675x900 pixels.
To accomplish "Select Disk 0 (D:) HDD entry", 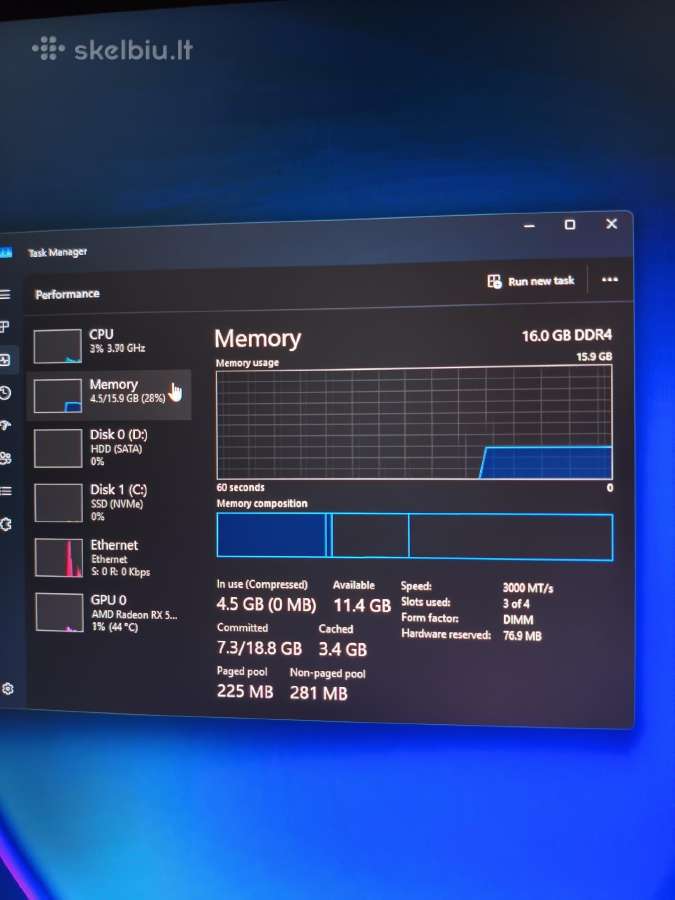I will pyautogui.click(x=109, y=447).
